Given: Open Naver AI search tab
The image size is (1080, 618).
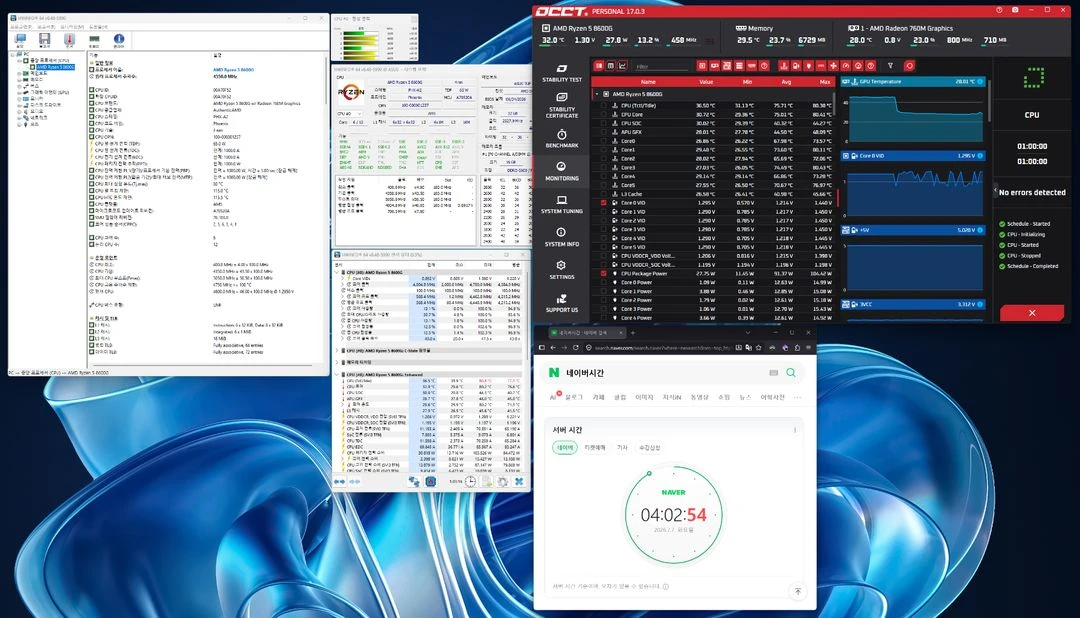Looking at the screenshot, I should pyautogui.click(x=553, y=397).
